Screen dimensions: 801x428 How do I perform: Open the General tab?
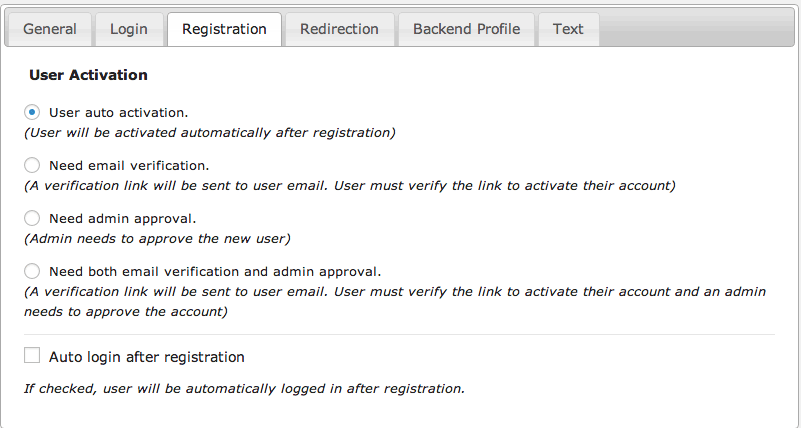click(50, 29)
